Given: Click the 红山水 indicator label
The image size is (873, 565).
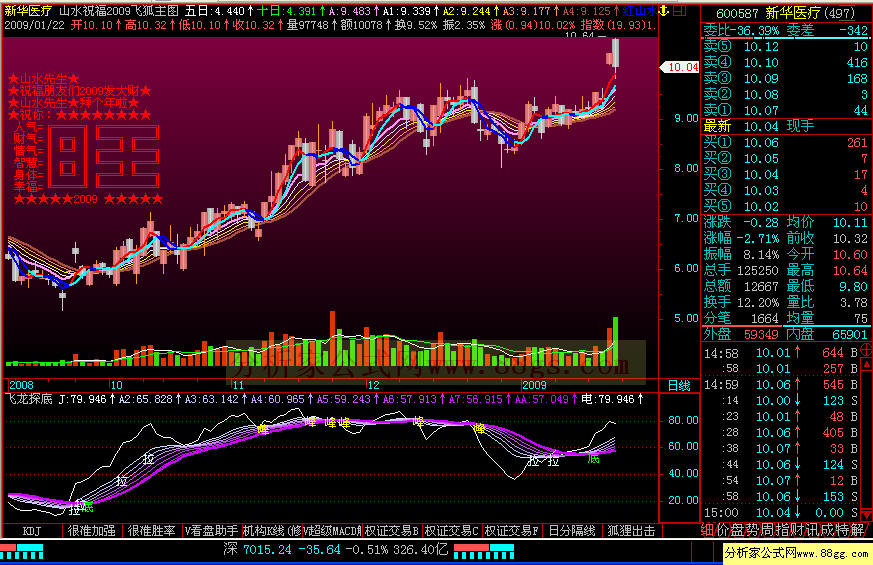Looking at the screenshot, I should [639, 11].
